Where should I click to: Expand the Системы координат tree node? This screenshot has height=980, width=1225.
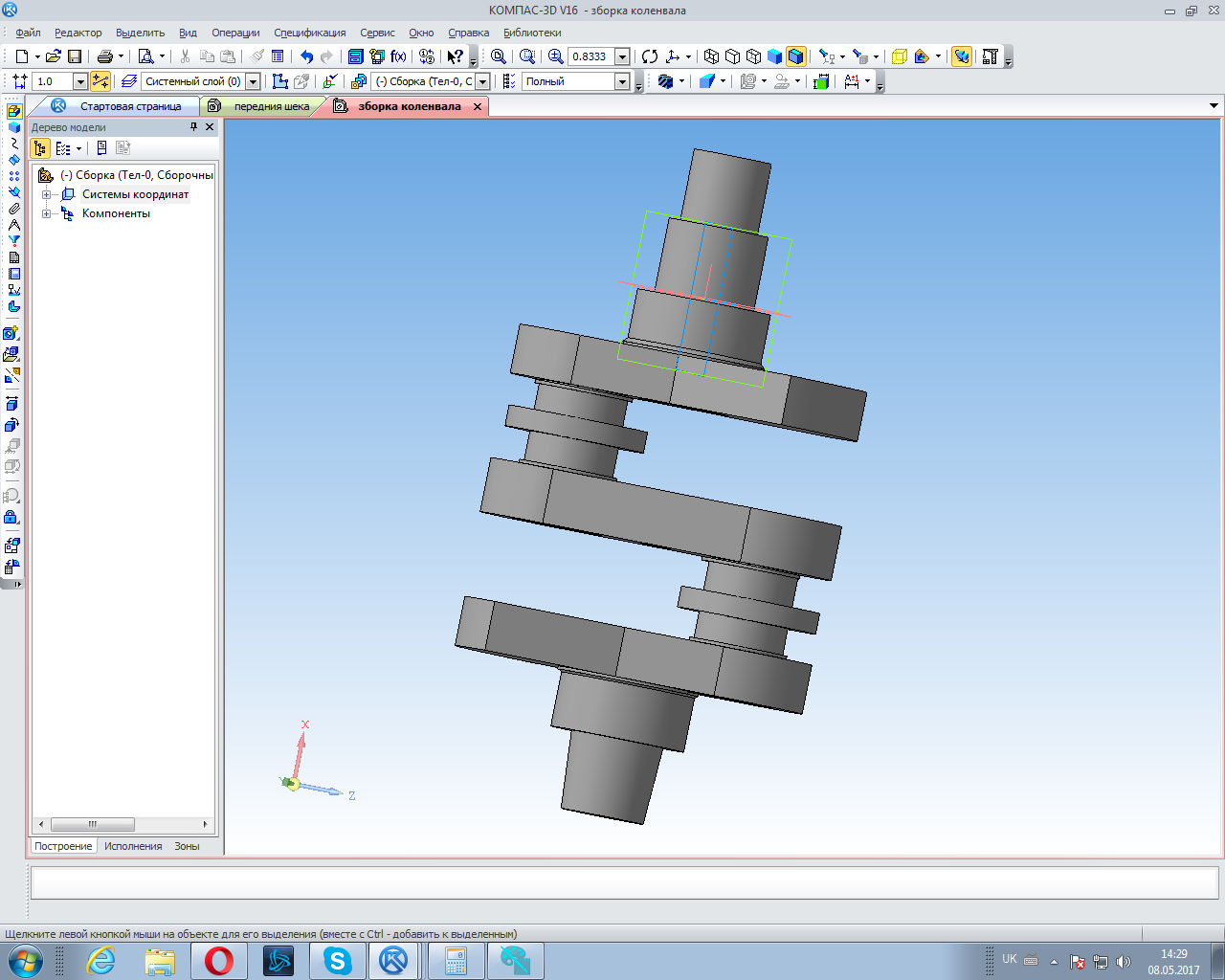point(46,194)
